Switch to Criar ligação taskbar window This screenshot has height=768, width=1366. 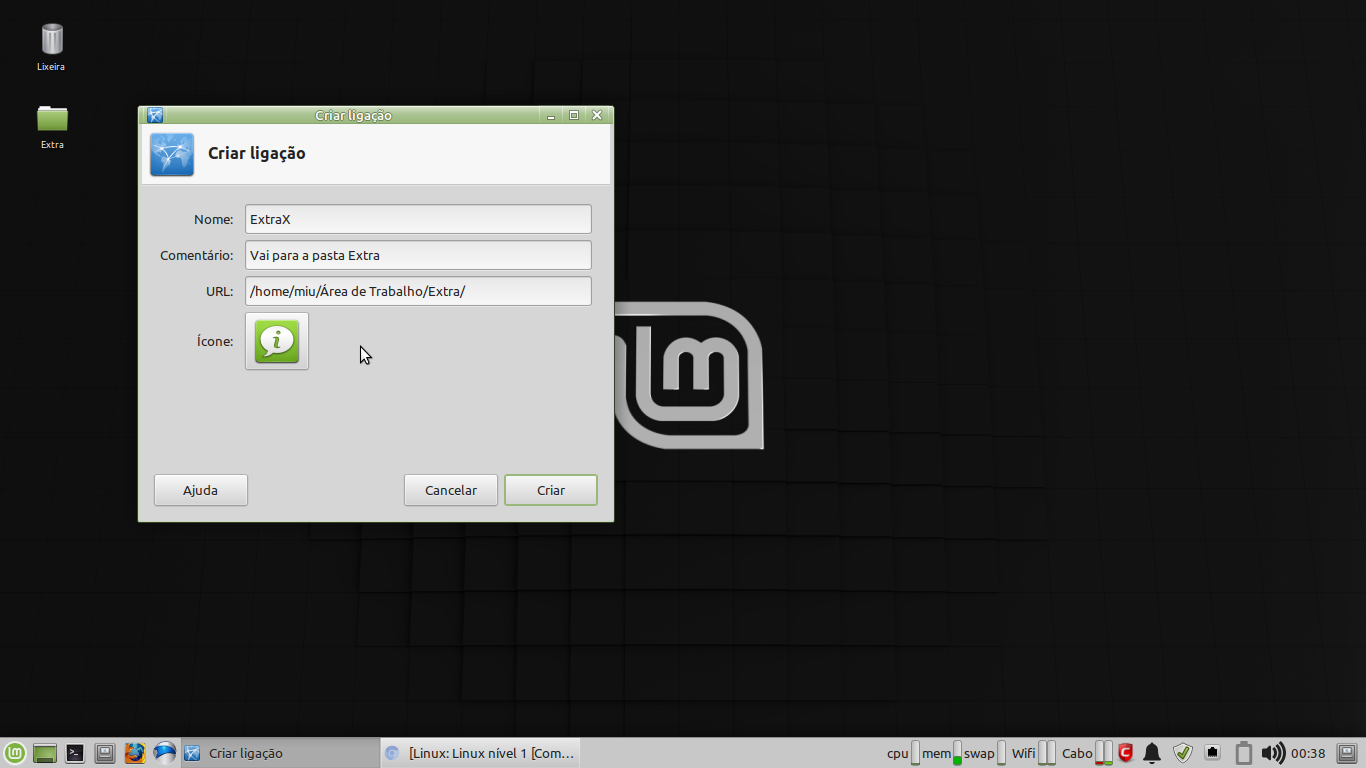point(280,753)
